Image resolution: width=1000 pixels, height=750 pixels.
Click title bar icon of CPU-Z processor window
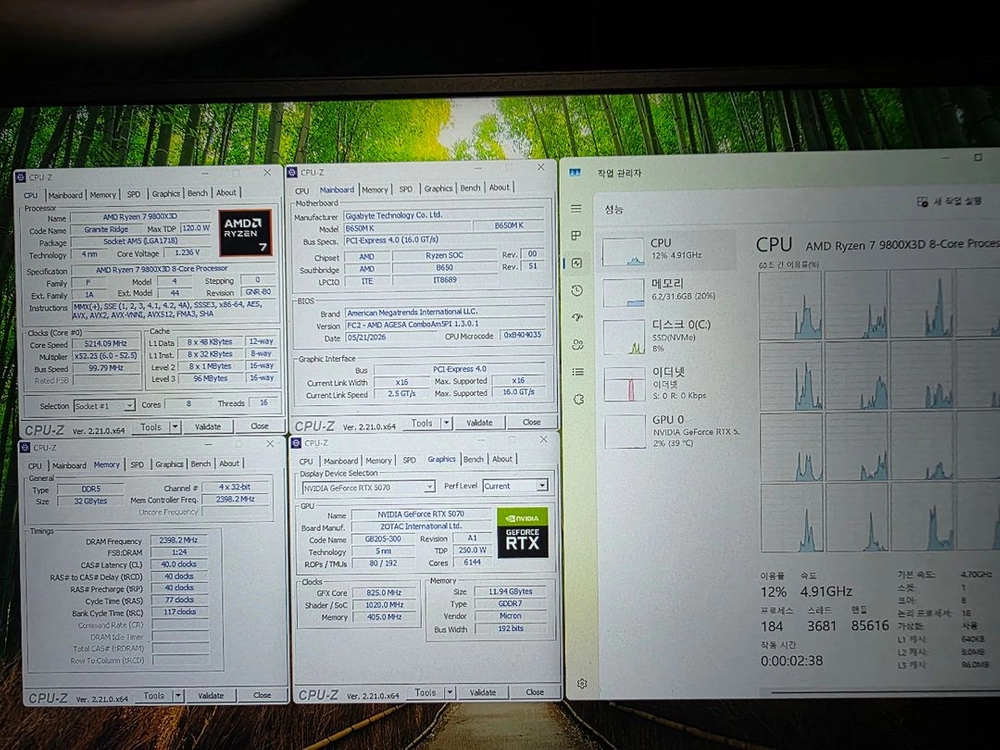click(20, 177)
